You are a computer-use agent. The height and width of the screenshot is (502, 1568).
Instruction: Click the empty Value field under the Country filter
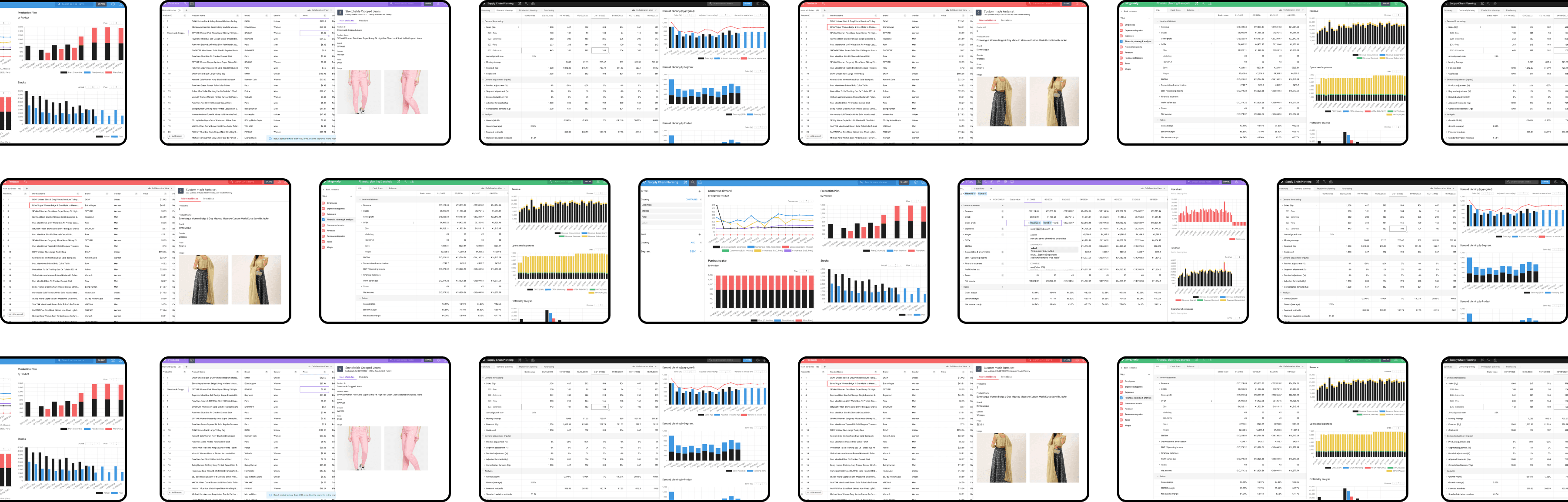672,223
